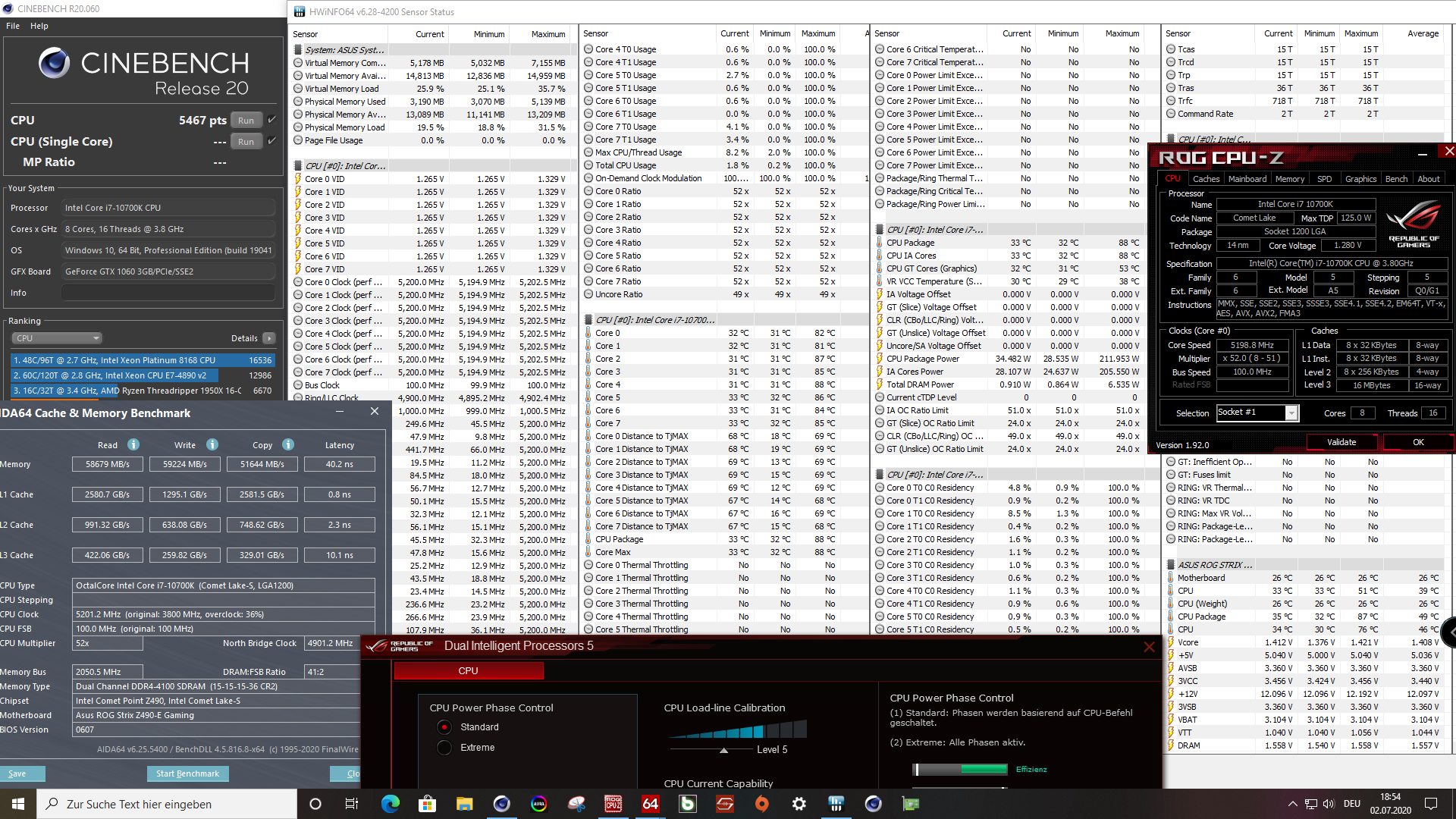The image size is (1456, 819).
Task: Click the green graphics card taskbar icon
Action: pos(911,804)
